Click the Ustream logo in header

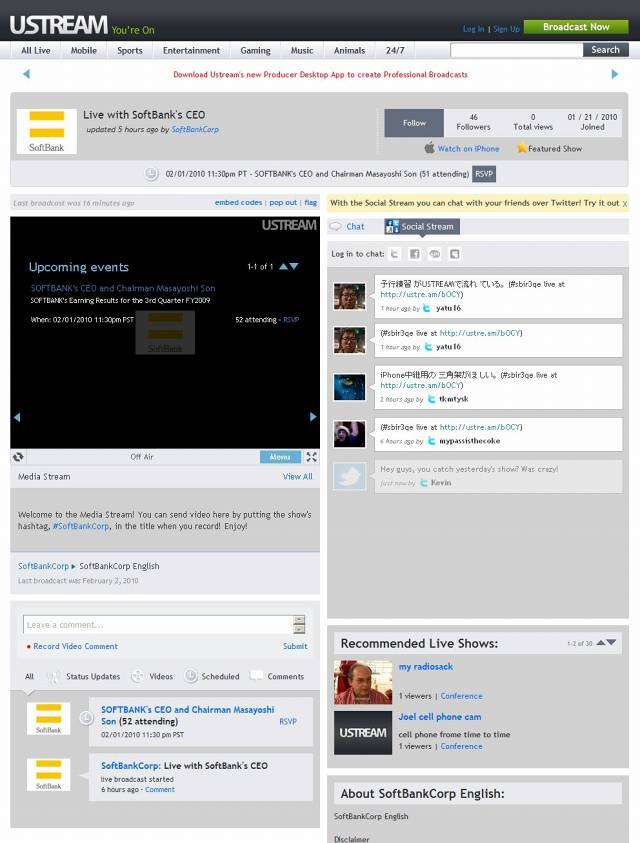coord(59,25)
